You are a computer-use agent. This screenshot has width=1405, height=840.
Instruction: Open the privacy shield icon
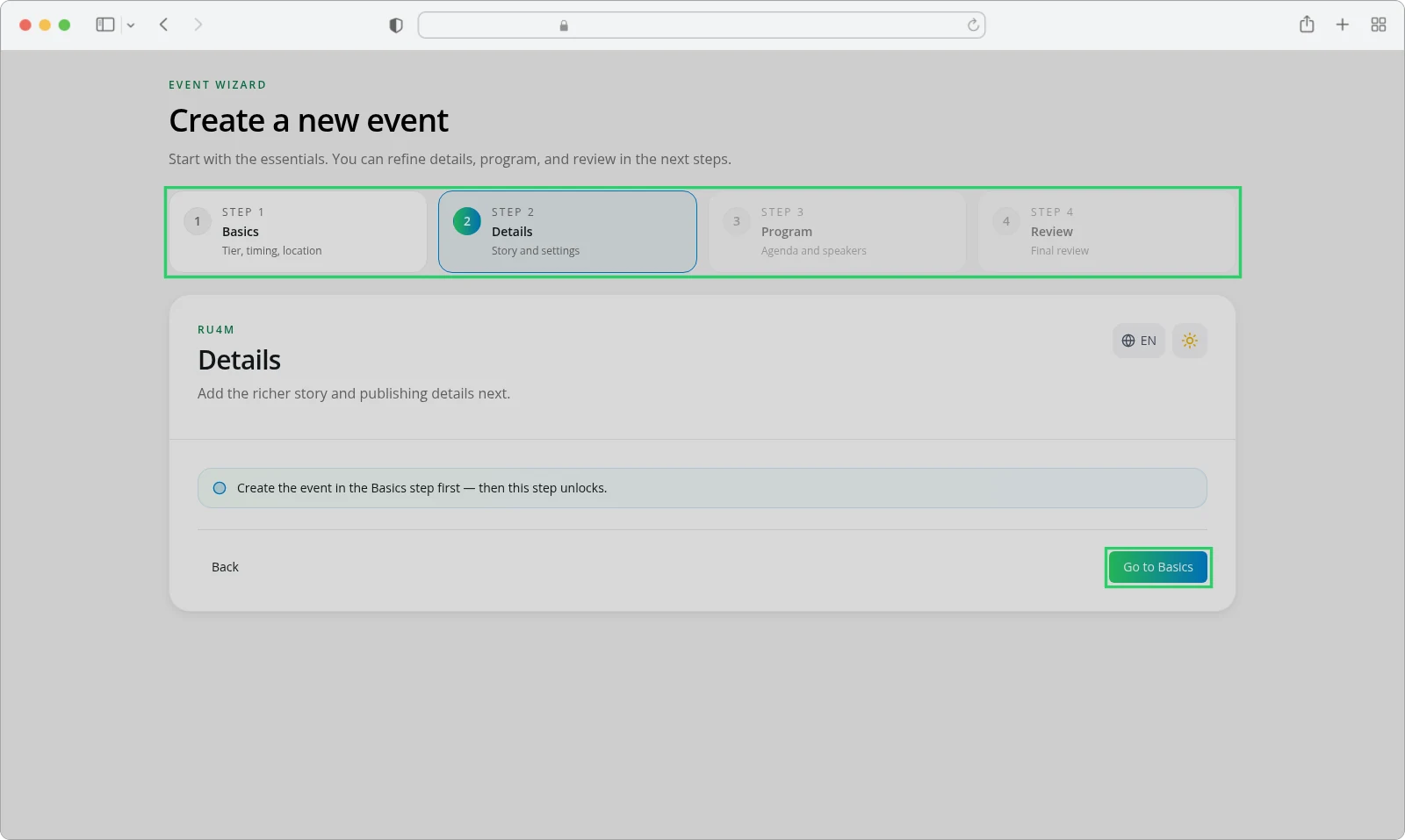point(396,25)
